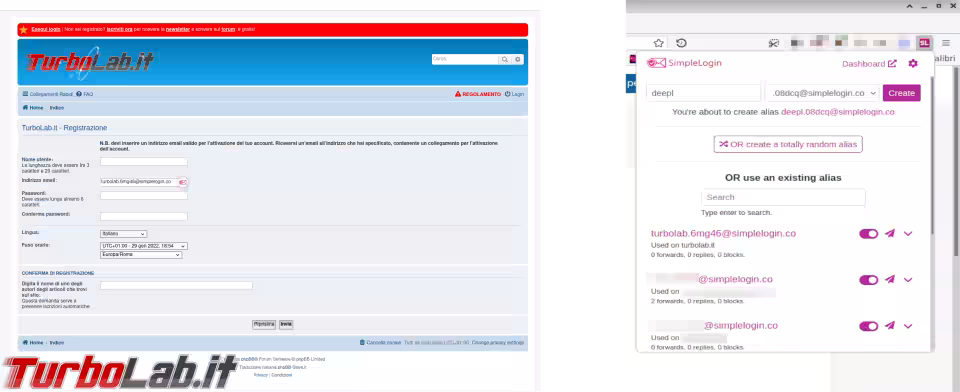
Task: Disable the turbolab.6mg46 alias toggle
Action: coord(869,233)
